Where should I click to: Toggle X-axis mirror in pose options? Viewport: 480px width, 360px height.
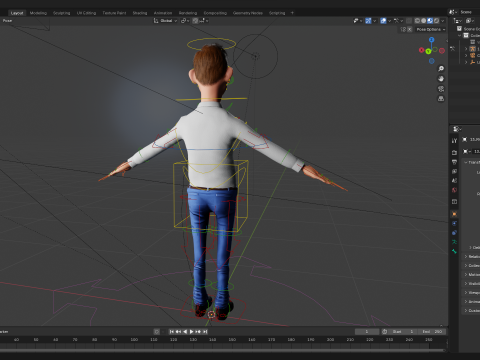410,29
